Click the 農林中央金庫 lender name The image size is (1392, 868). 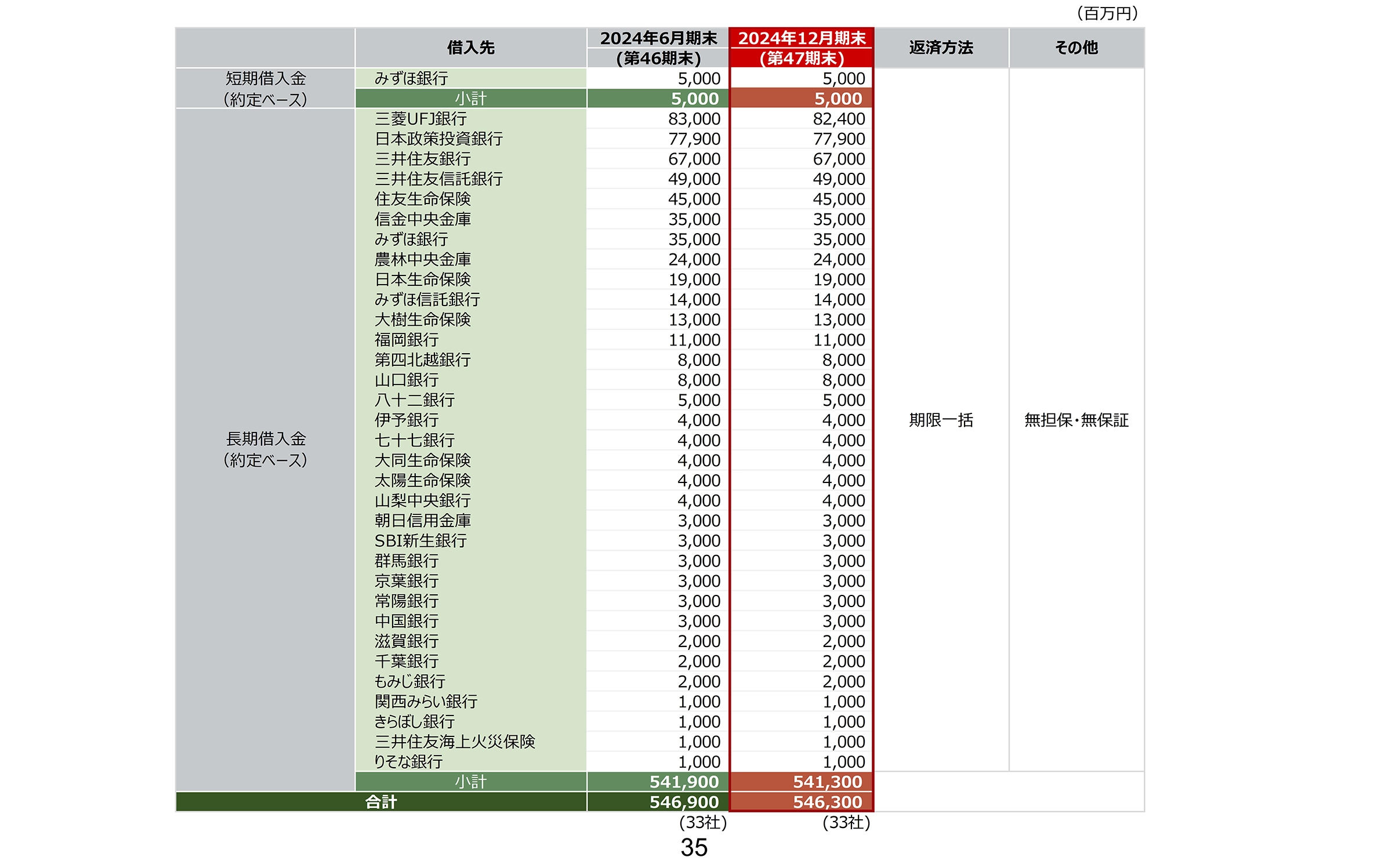[422, 259]
